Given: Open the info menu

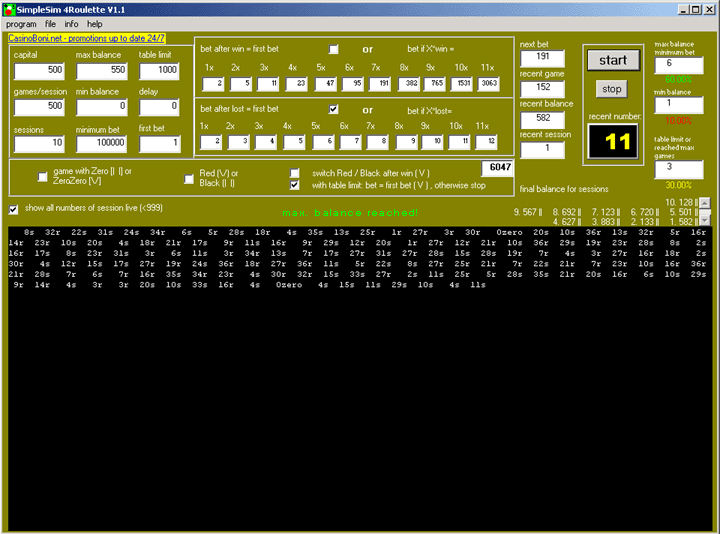Looking at the screenshot, I should click(x=71, y=24).
